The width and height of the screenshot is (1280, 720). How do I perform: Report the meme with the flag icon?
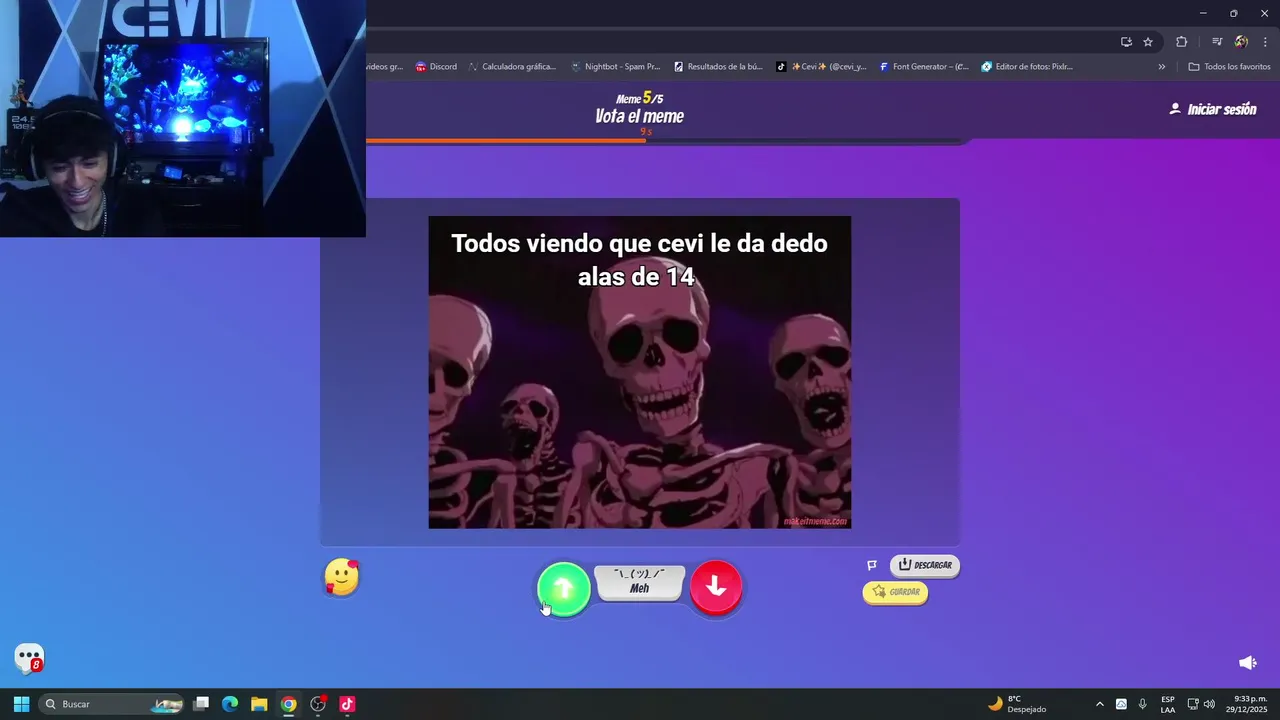(x=872, y=565)
